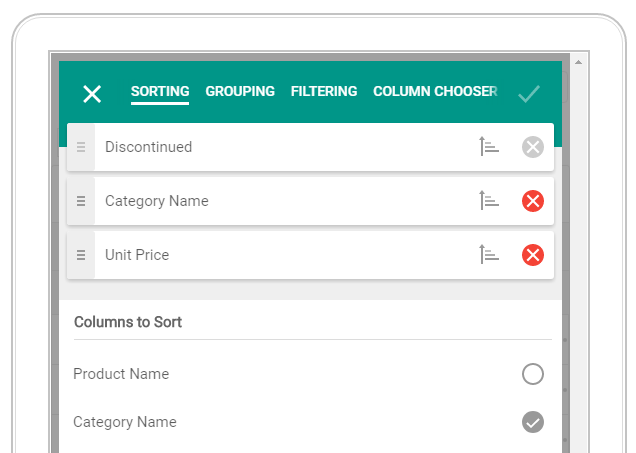
Task: Close the customization dialog with X icon
Action: pyautogui.click(x=92, y=94)
